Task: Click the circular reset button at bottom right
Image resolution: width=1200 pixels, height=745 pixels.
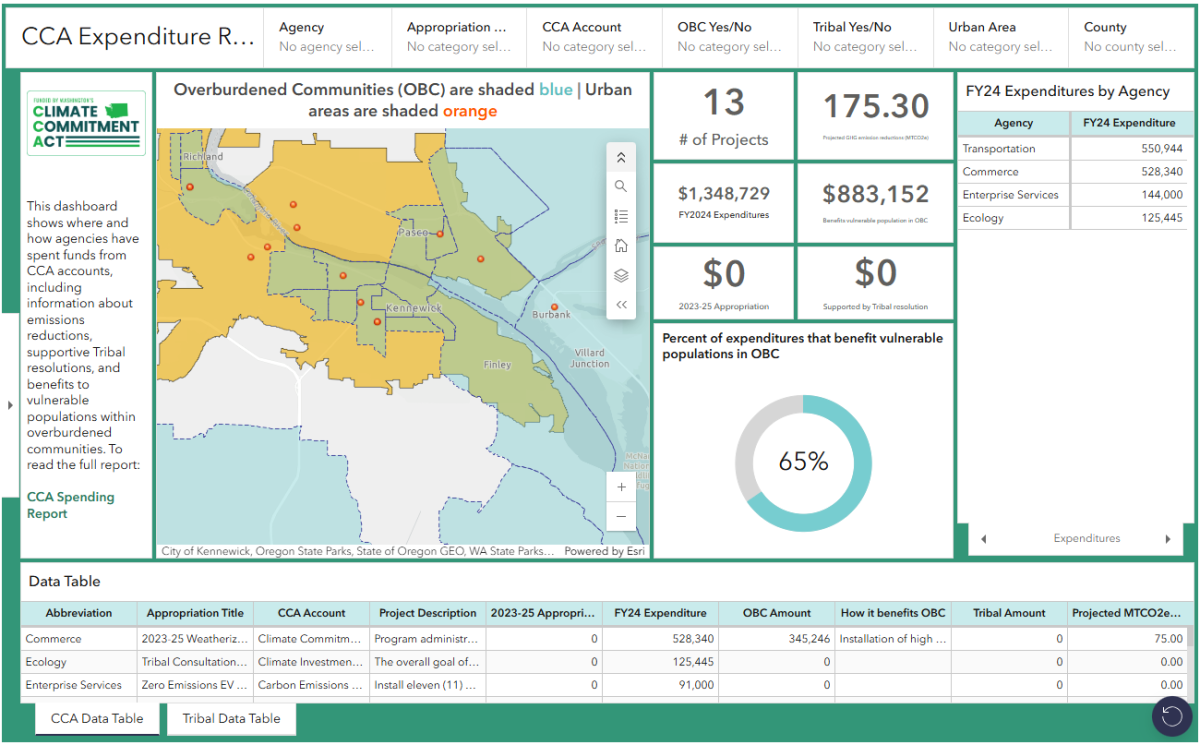Action: 1170,715
